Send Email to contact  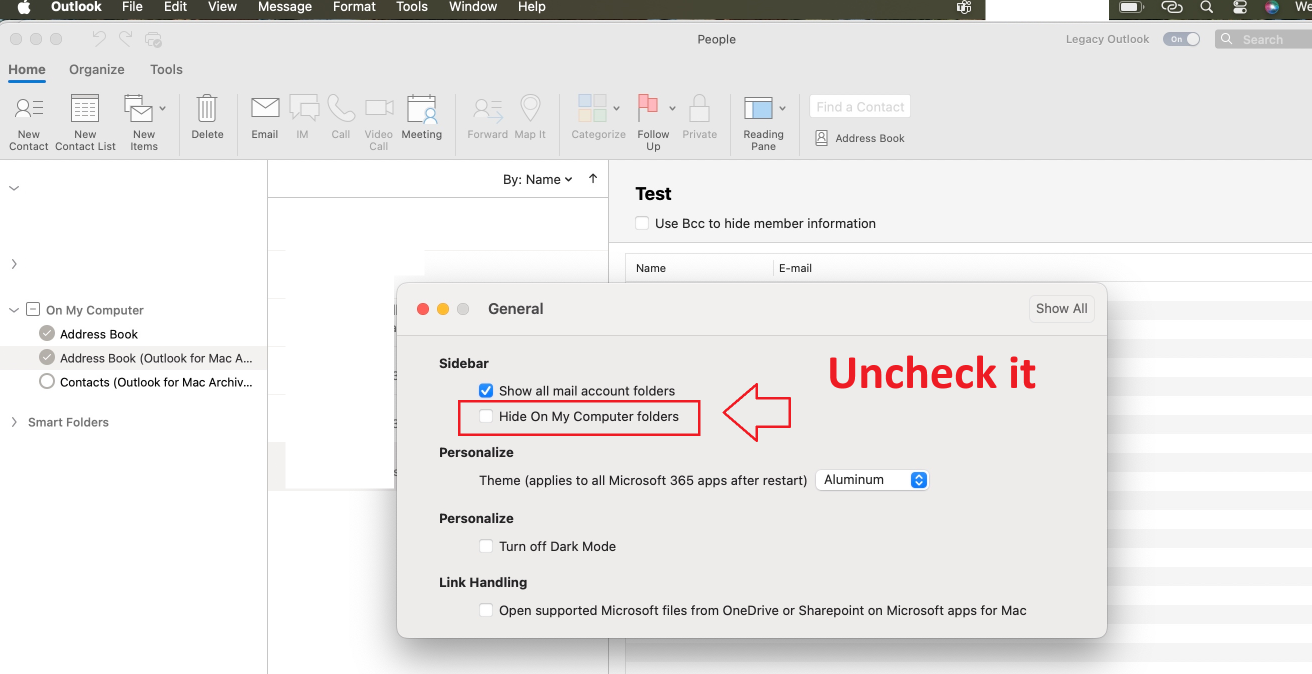[x=265, y=118]
